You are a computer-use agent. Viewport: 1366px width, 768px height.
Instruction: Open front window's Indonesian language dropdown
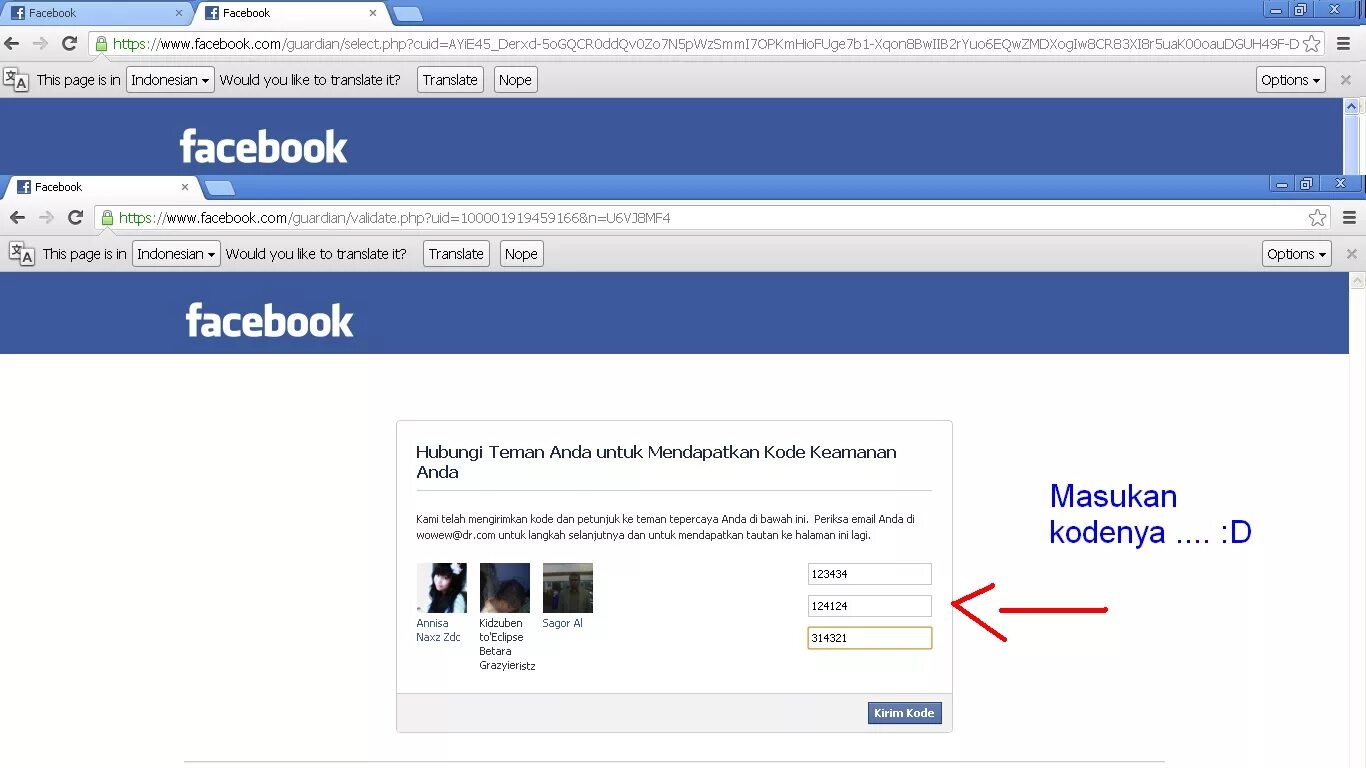[176, 254]
